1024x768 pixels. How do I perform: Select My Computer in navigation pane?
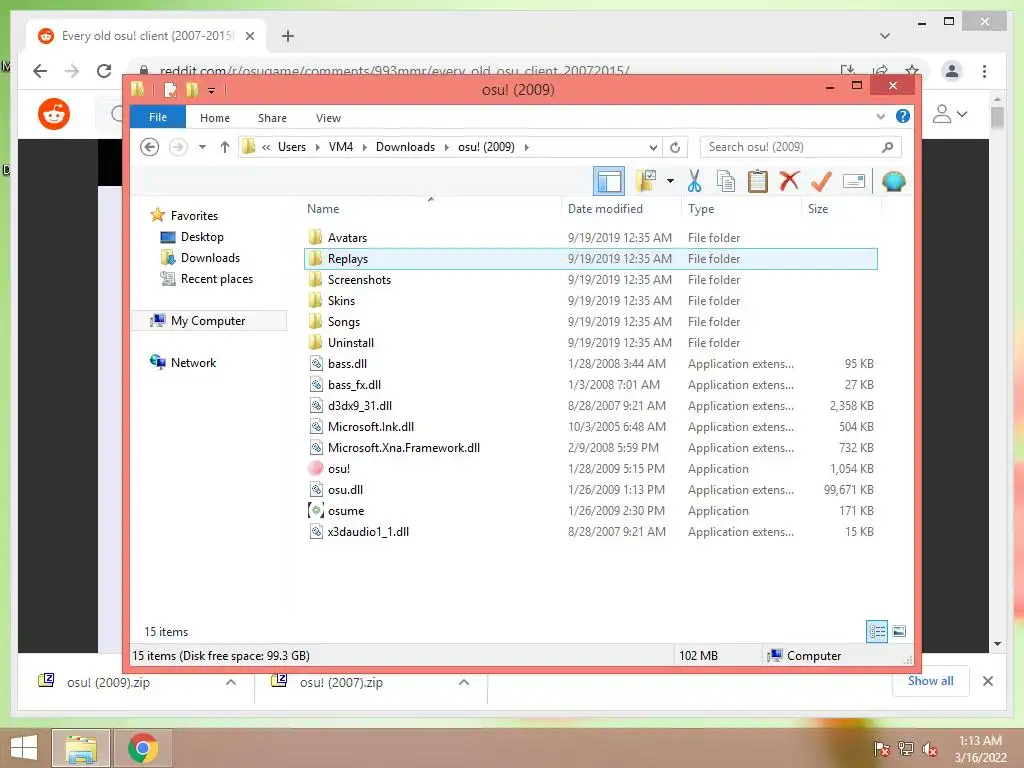tap(208, 321)
